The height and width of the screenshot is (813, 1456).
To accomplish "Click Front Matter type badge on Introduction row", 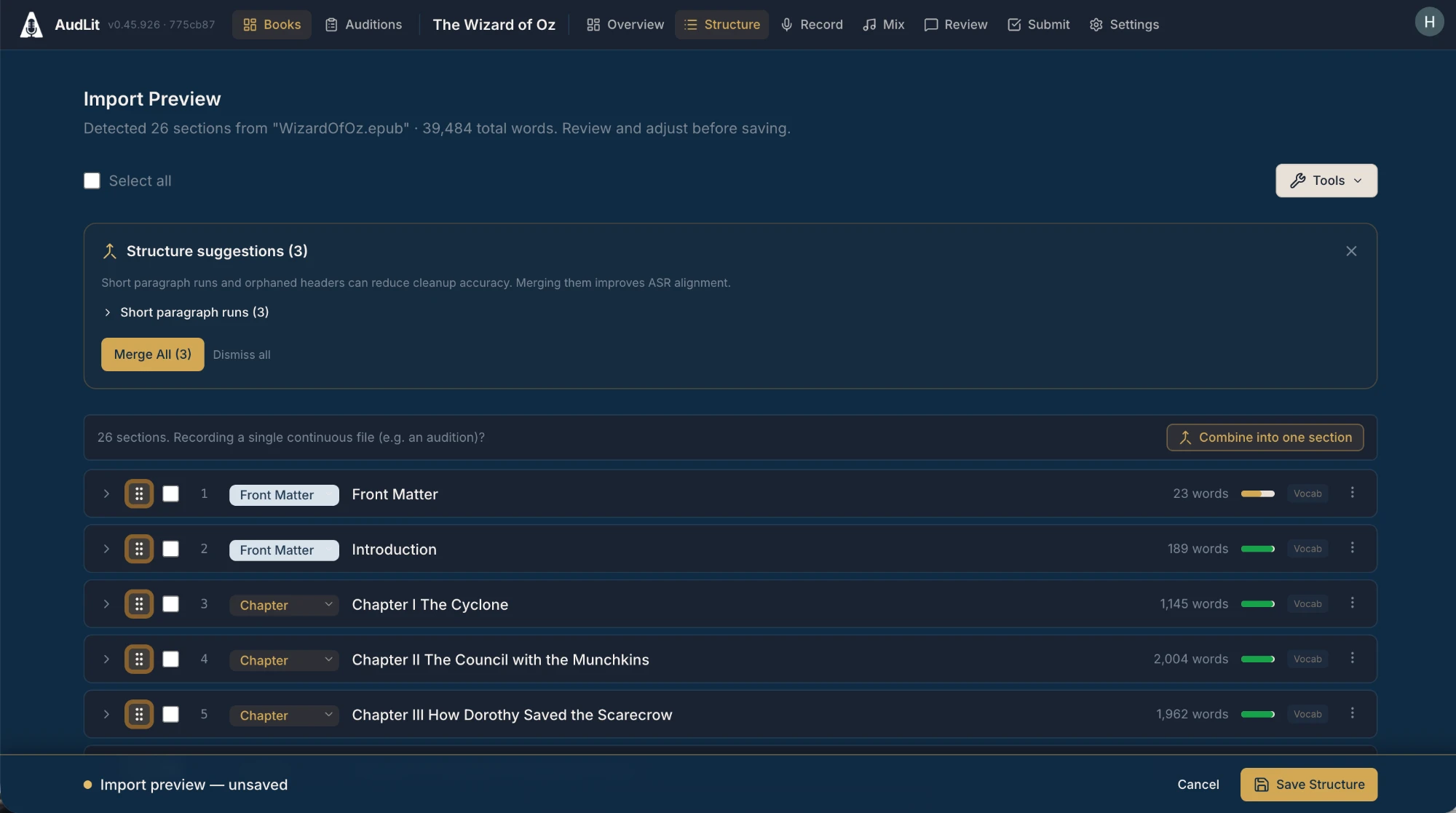I will pos(284,550).
